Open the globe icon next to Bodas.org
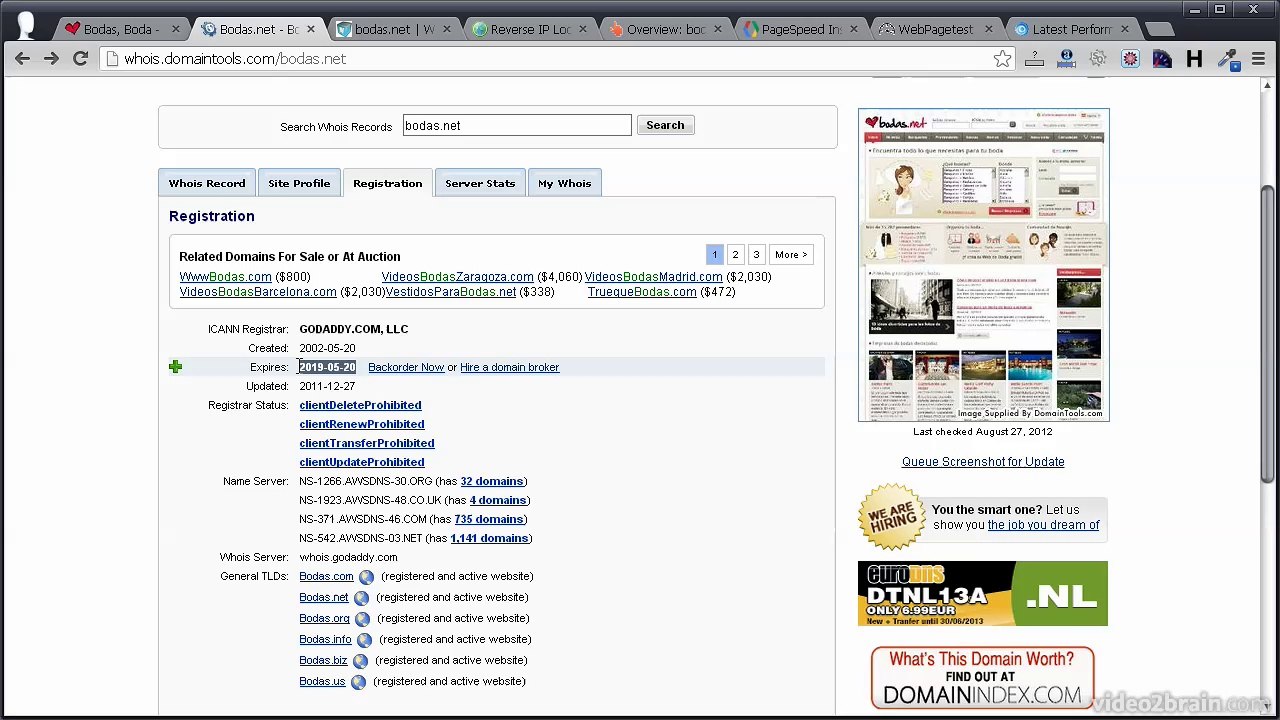The width and height of the screenshot is (1280, 720). (362, 619)
